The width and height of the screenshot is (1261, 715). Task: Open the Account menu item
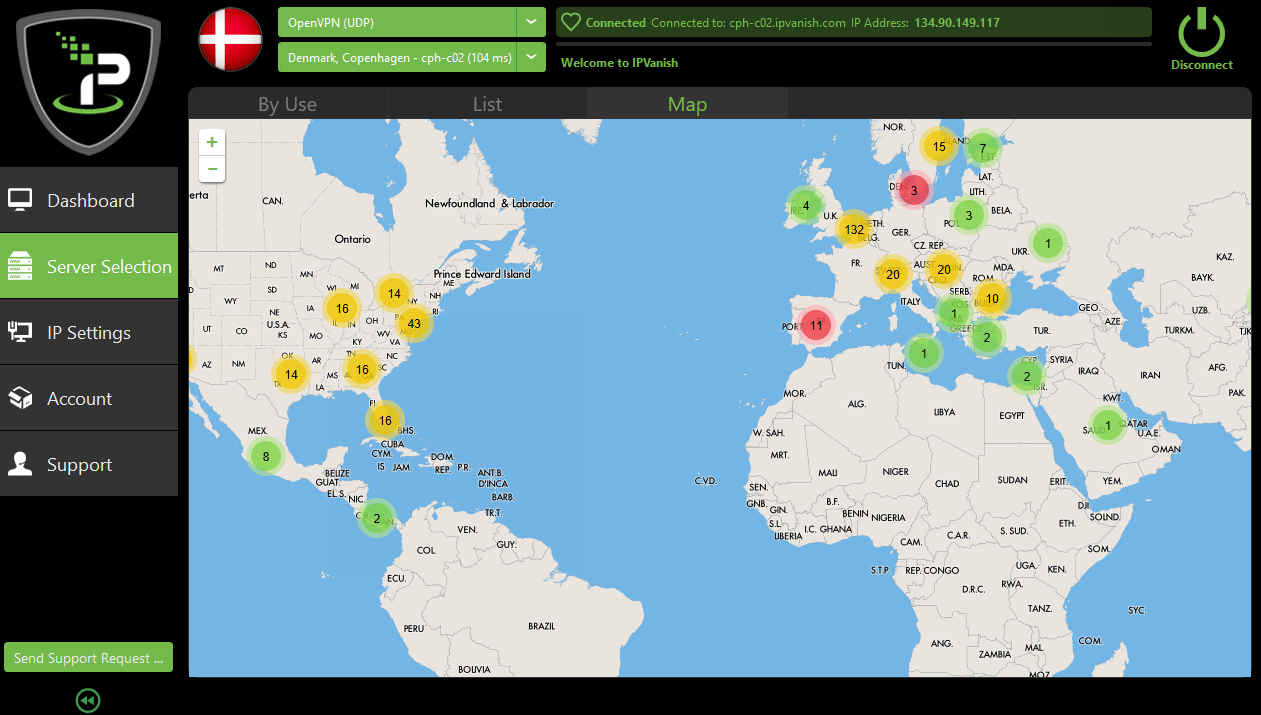pos(89,398)
